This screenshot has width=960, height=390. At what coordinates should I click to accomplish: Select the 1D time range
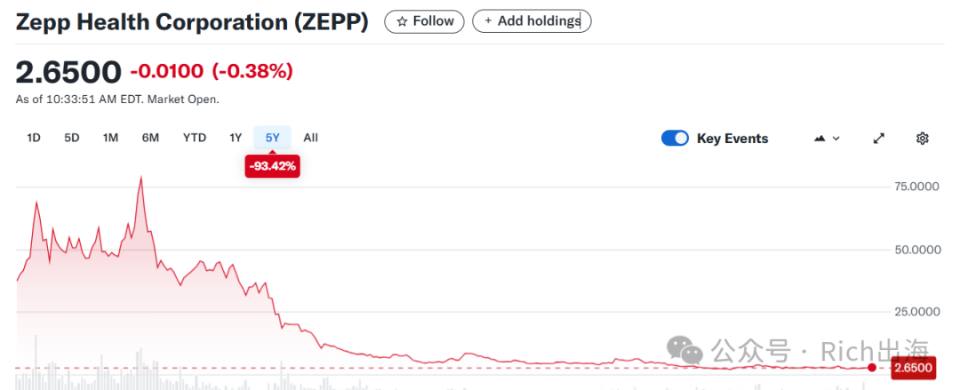coord(34,138)
